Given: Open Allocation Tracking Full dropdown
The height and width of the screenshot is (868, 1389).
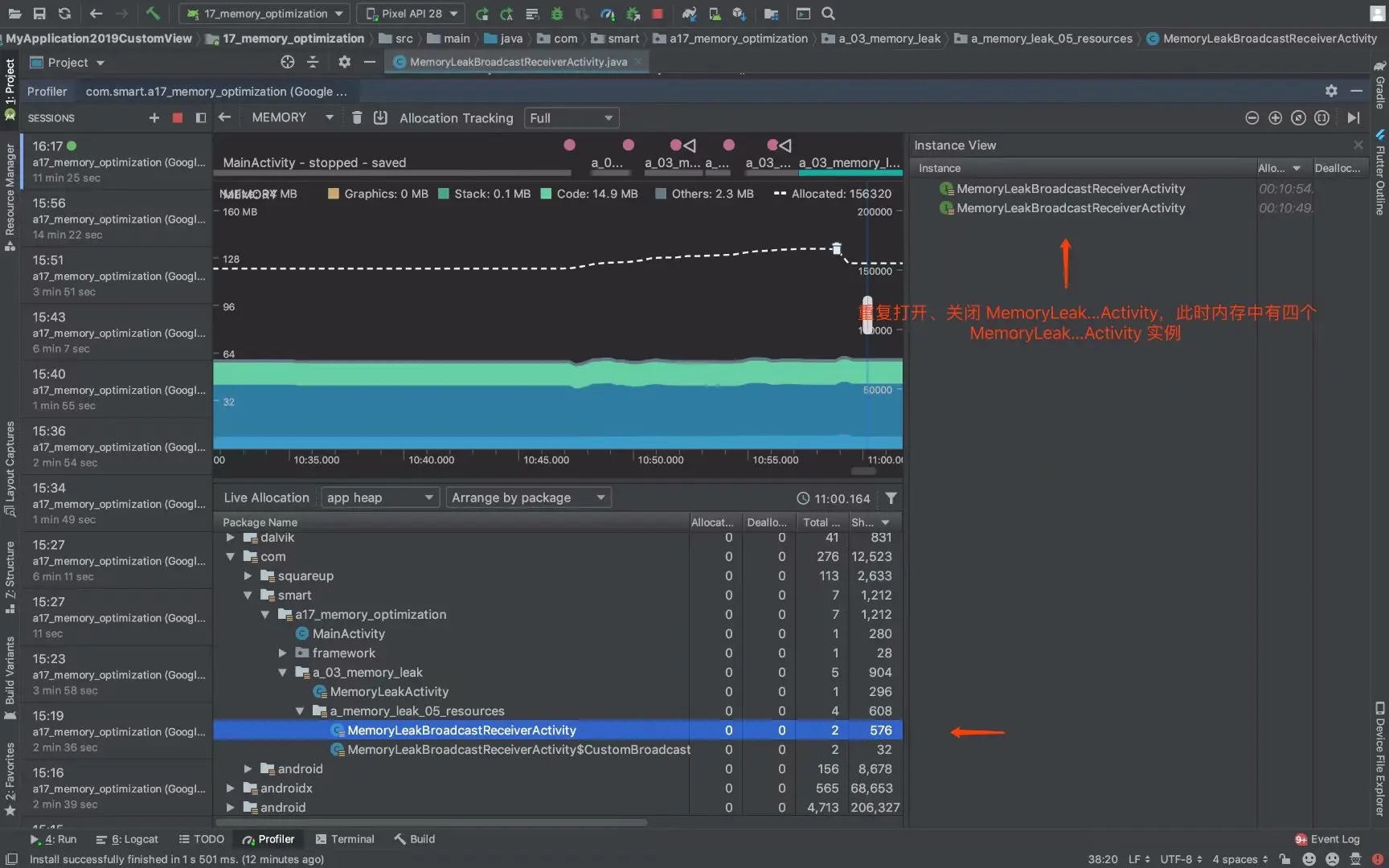Looking at the screenshot, I should pos(572,118).
